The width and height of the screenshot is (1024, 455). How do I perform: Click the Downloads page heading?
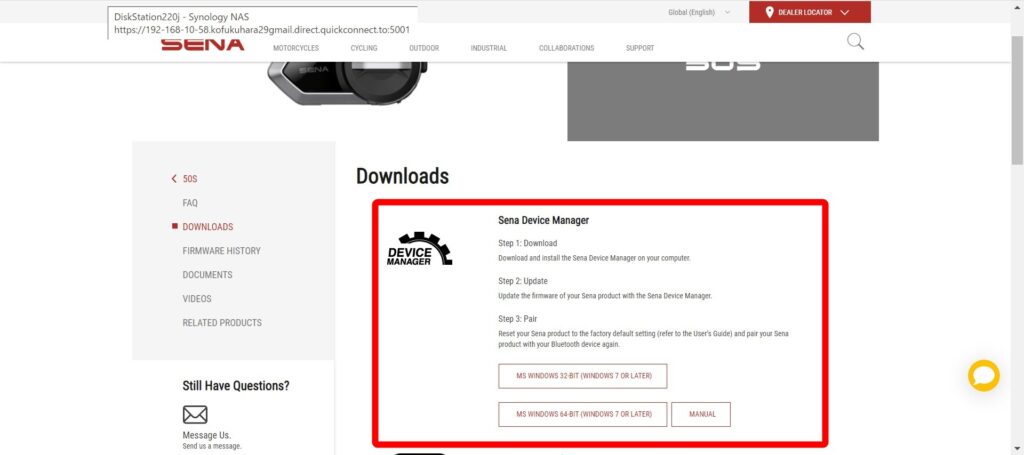402,176
